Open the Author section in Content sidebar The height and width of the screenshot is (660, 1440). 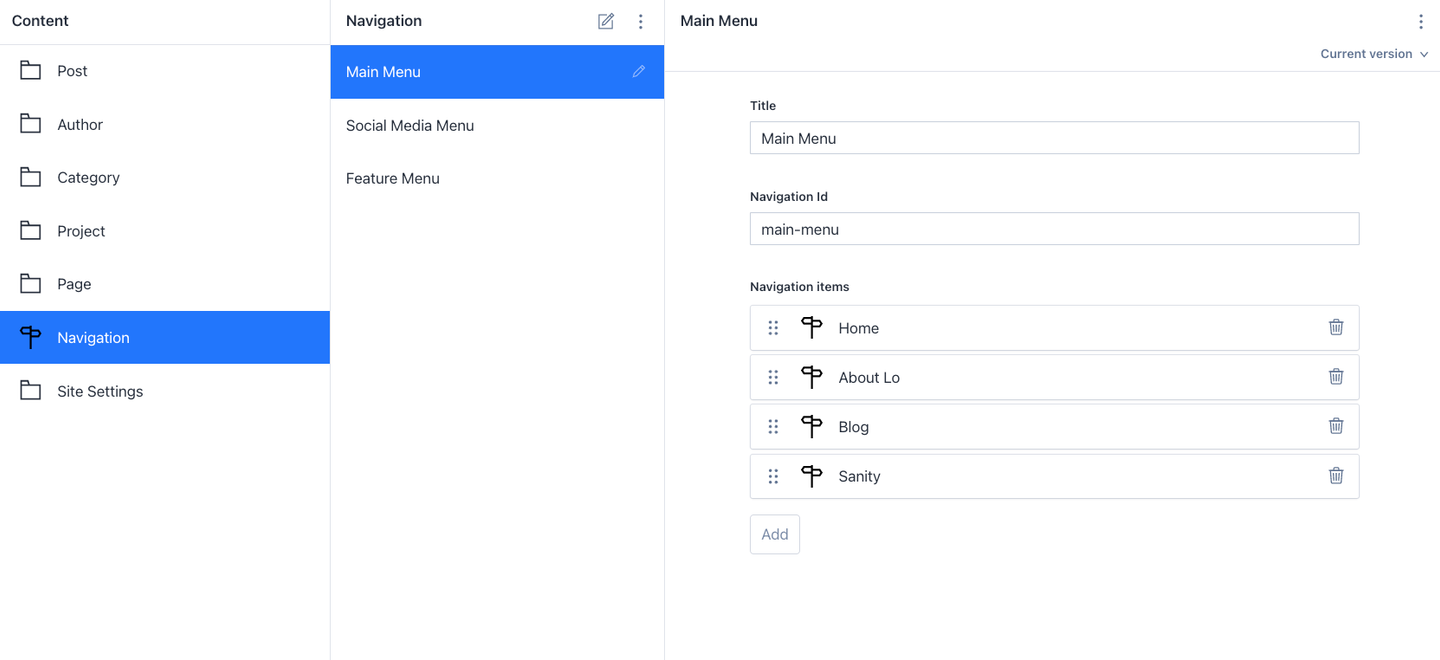click(78, 124)
